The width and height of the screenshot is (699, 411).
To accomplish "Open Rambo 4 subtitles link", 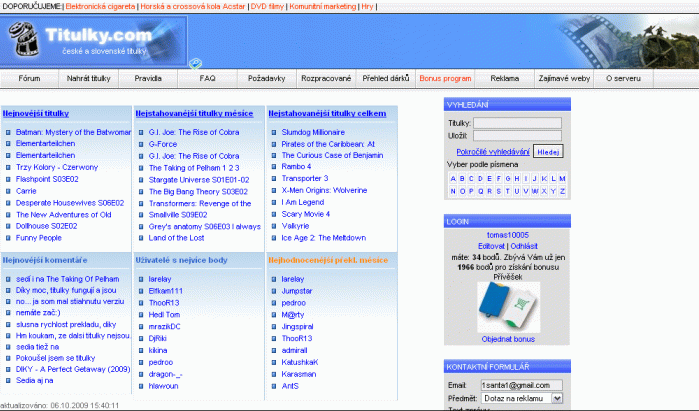I will click(x=296, y=167).
